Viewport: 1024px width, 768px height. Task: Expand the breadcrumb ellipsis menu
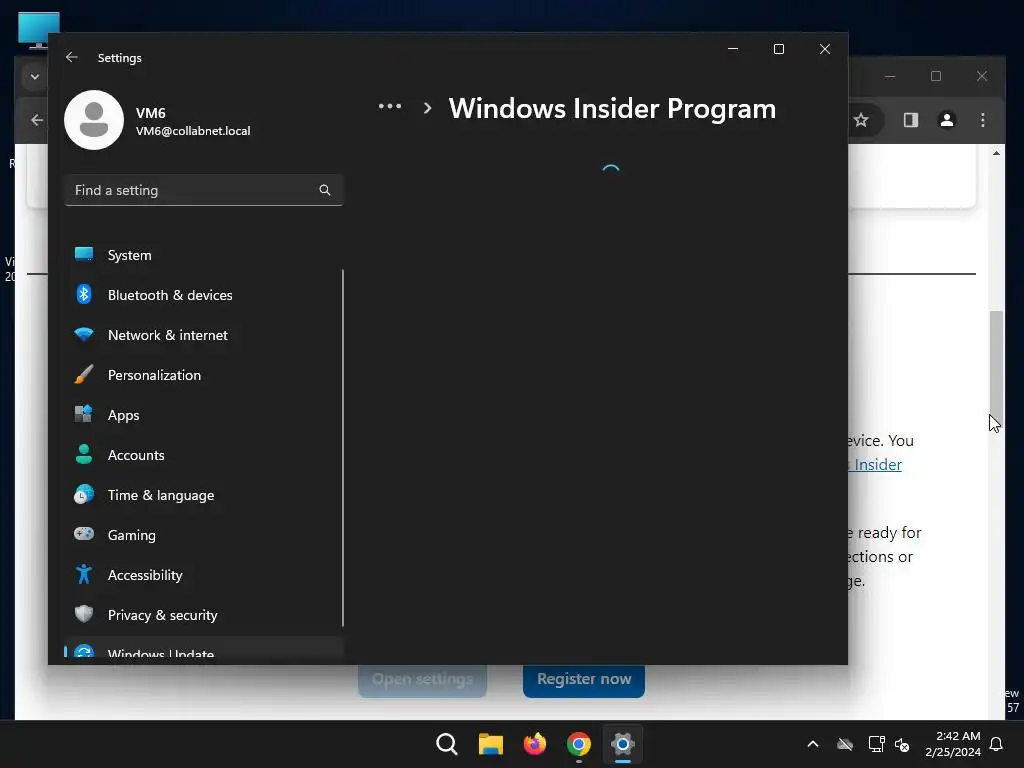click(x=390, y=106)
